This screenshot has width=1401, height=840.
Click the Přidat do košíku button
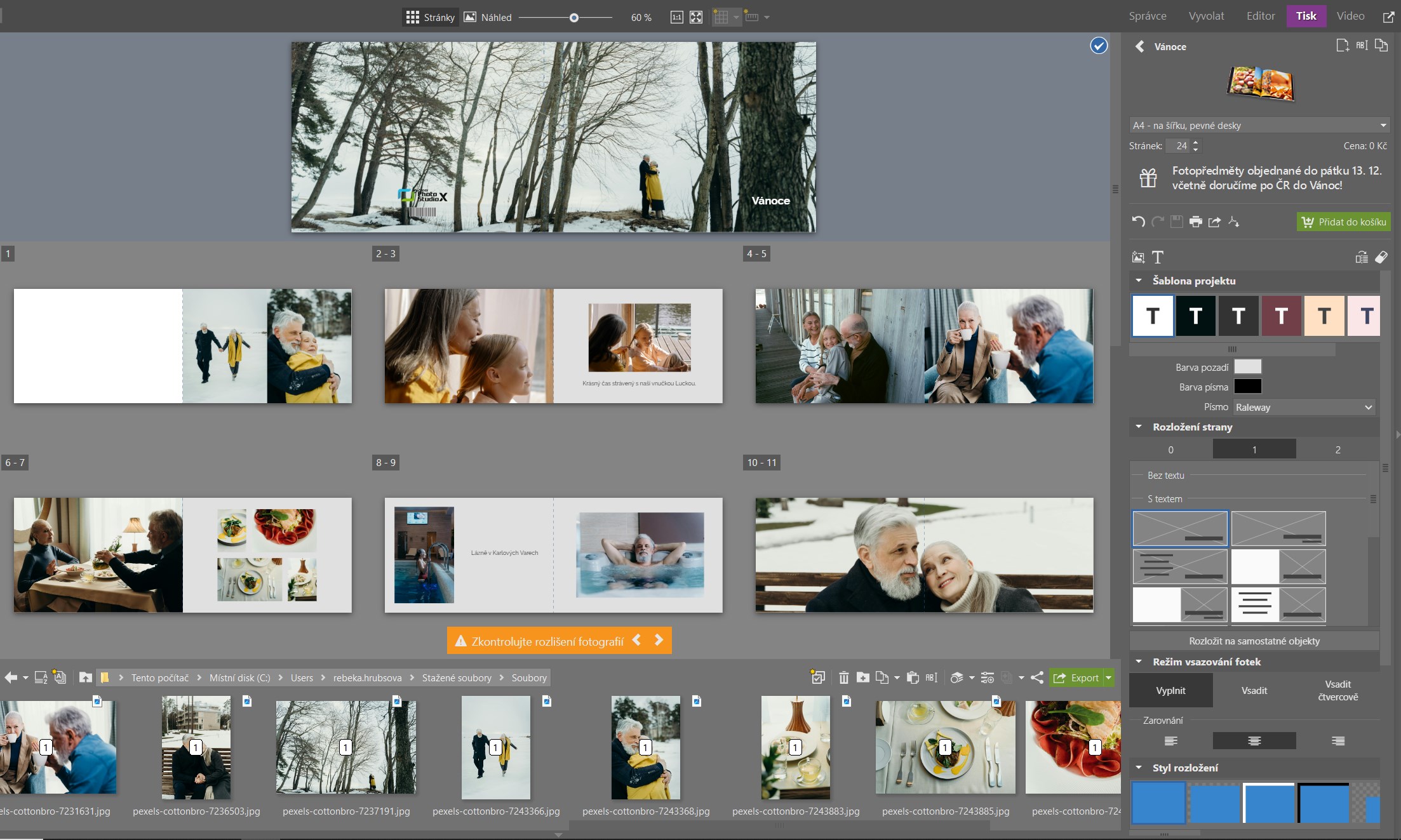(1343, 222)
